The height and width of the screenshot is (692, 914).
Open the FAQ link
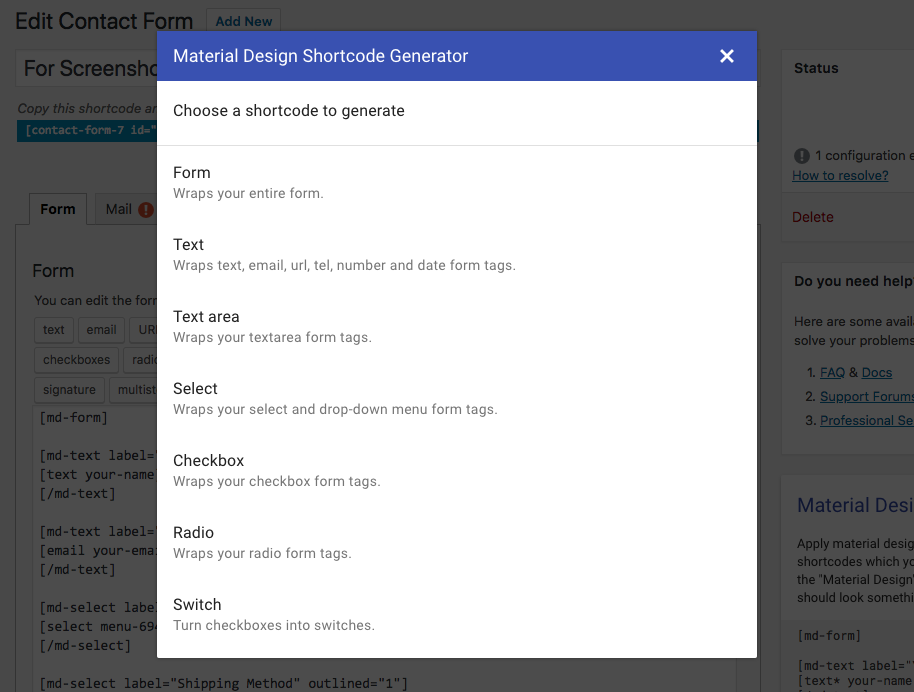[x=832, y=372]
